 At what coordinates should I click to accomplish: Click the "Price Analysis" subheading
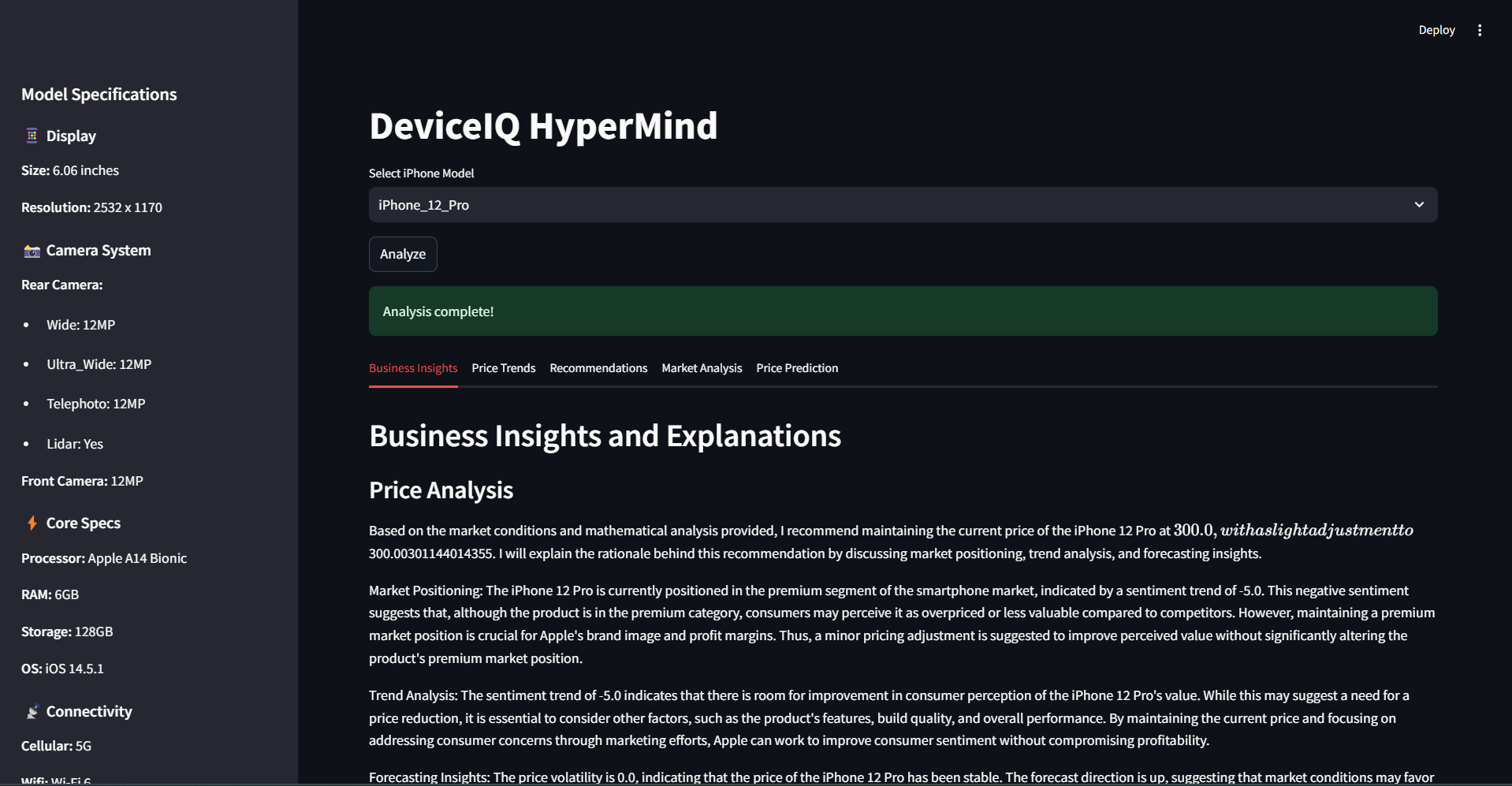click(x=441, y=490)
